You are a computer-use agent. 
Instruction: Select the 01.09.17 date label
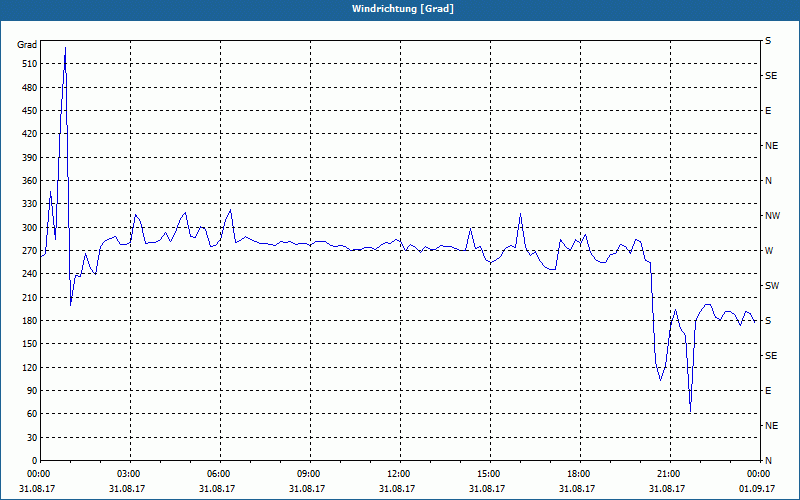point(757,489)
